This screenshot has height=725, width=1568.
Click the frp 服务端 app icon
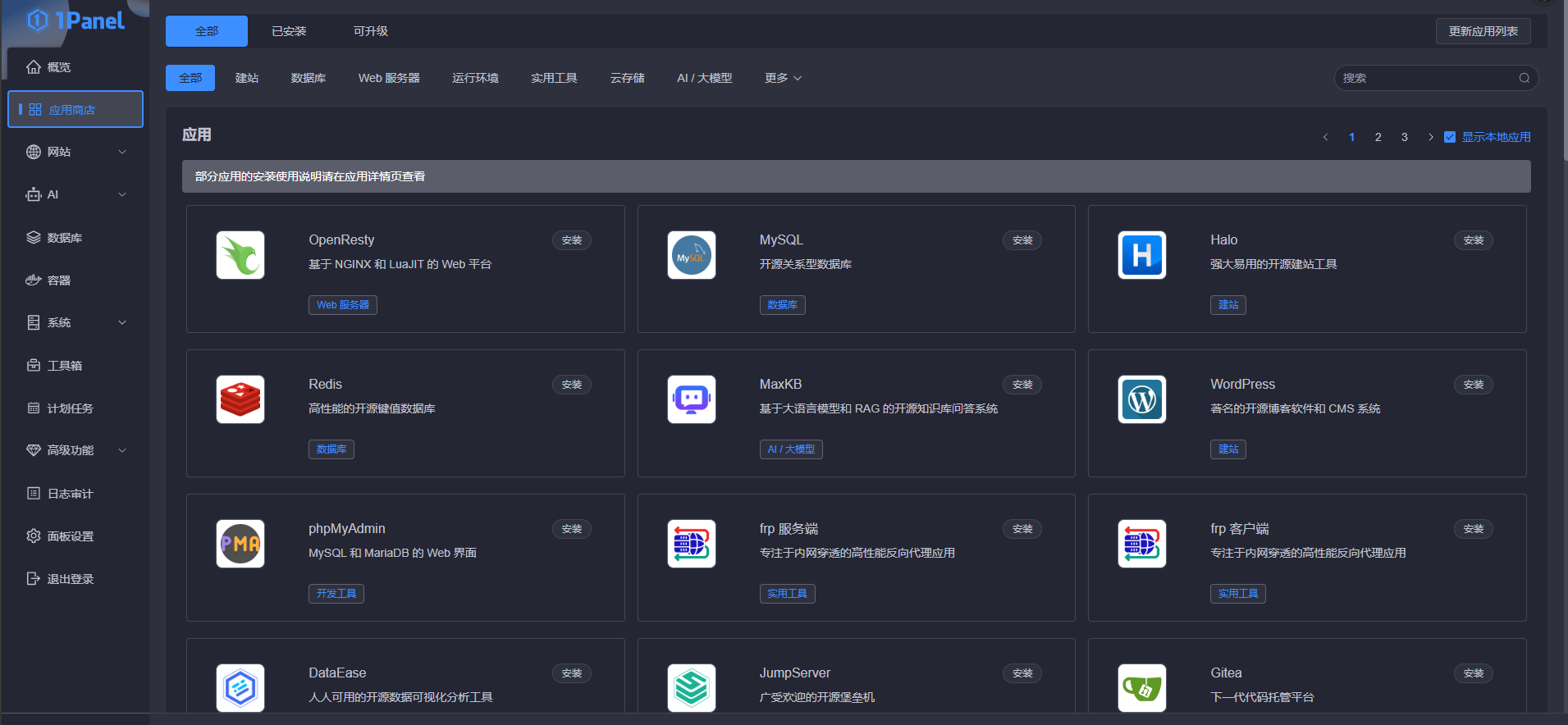coord(692,544)
